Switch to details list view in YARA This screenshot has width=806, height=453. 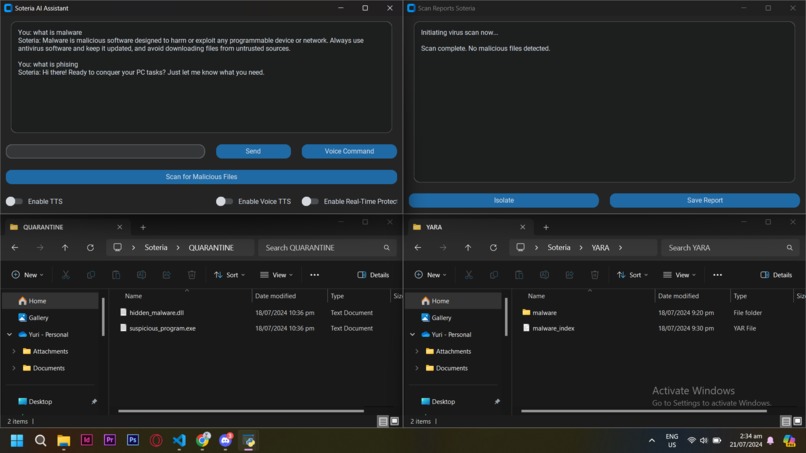(x=786, y=421)
